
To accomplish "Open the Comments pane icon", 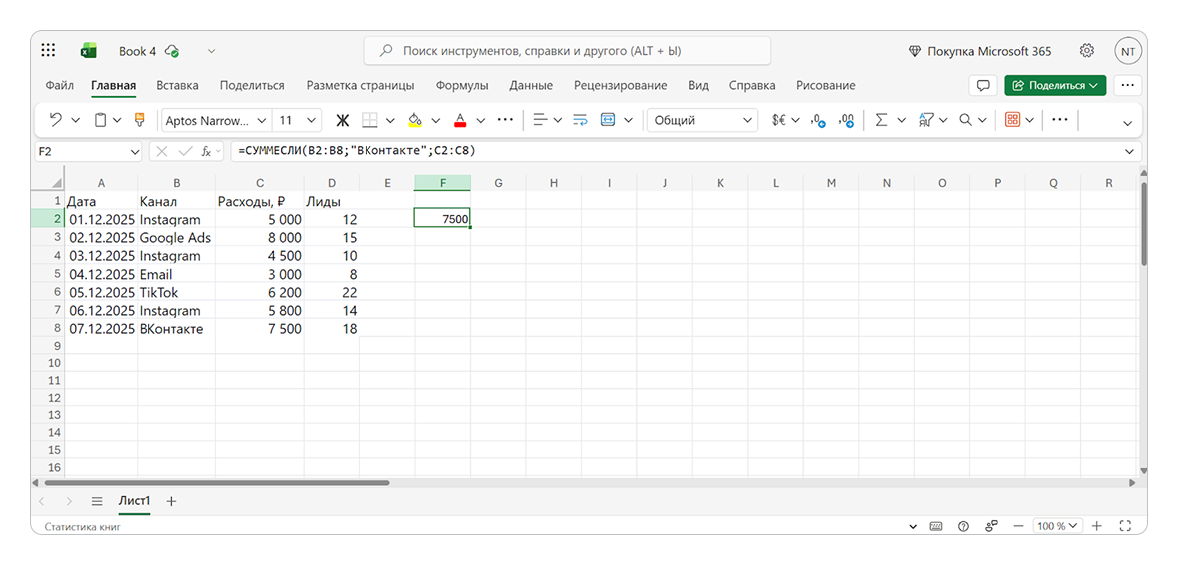I will 983,86.
